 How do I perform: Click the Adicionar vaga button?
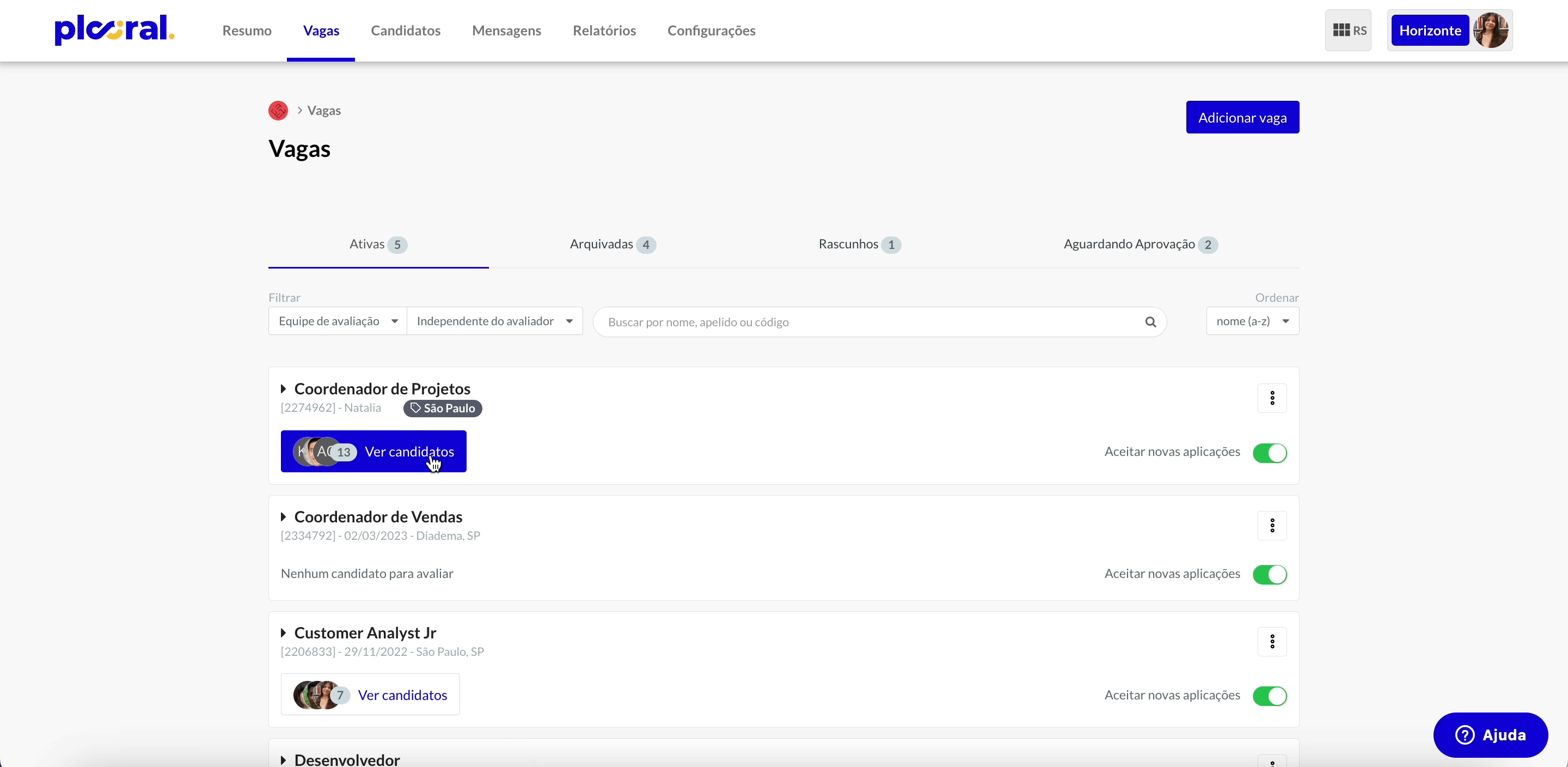point(1242,117)
